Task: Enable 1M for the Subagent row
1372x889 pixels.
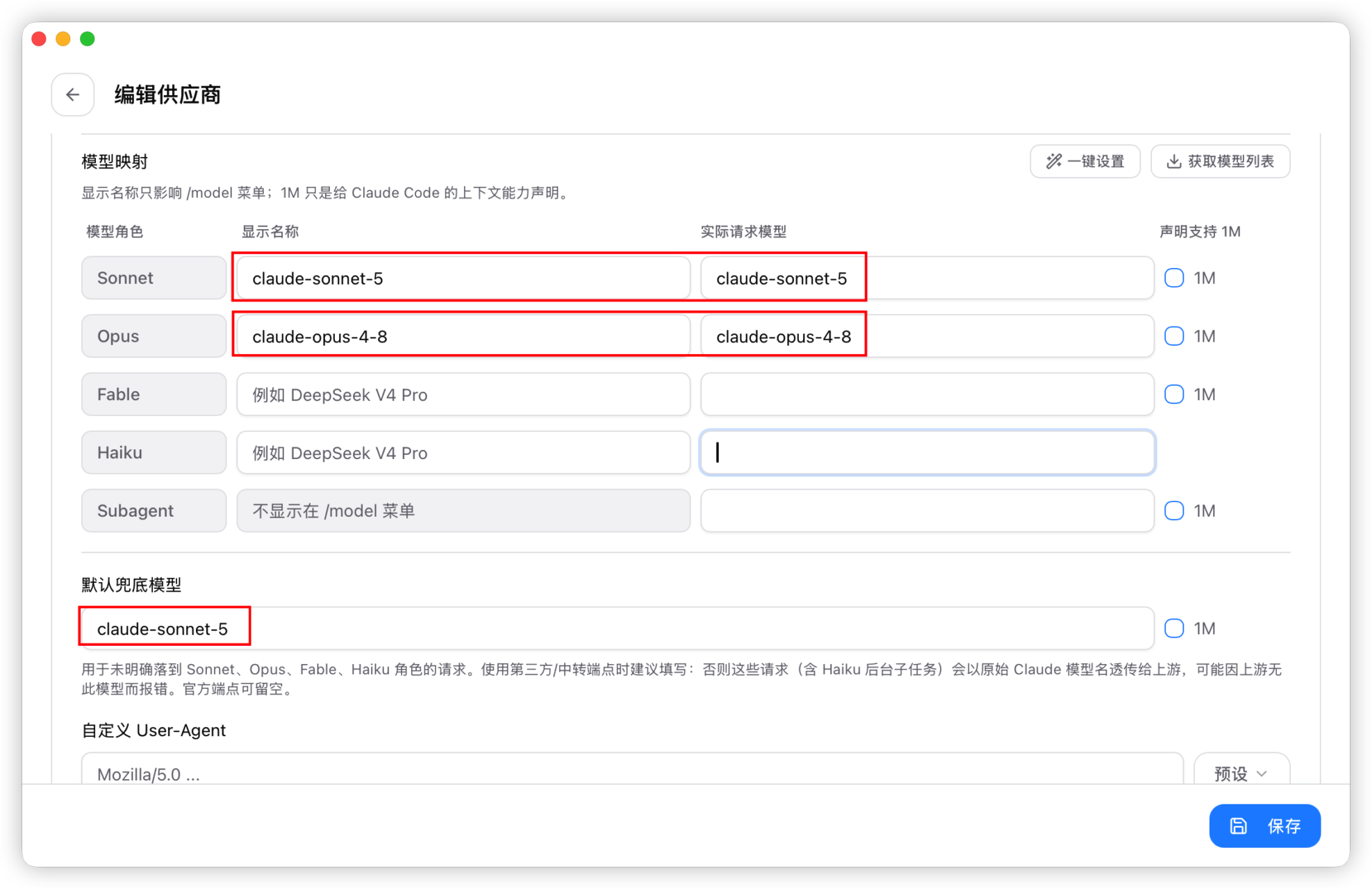Action: click(x=1174, y=510)
